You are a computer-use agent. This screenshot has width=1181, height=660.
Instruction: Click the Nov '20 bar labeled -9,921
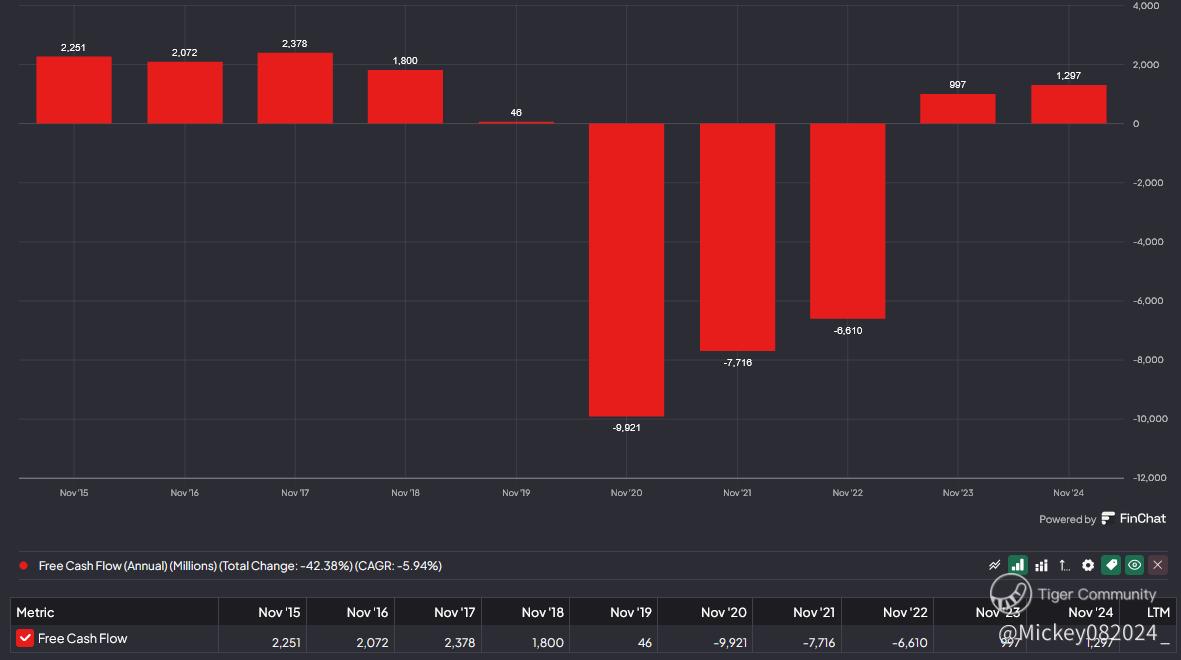[x=627, y=270]
